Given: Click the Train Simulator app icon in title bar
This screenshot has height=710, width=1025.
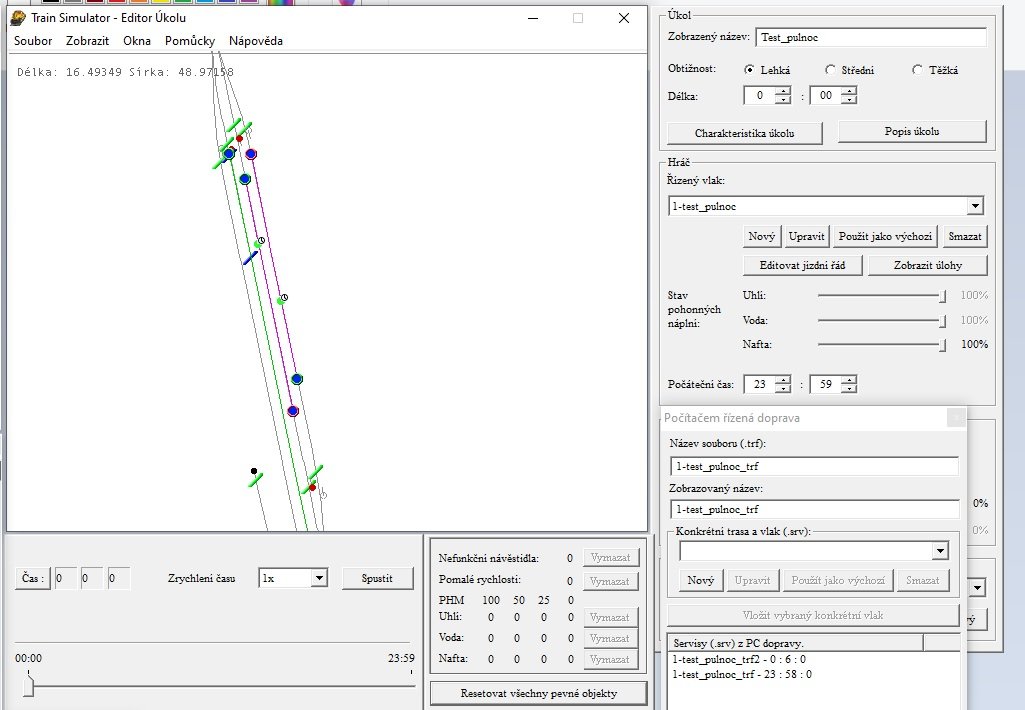Looking at the screenshot, I should (18, 18).
